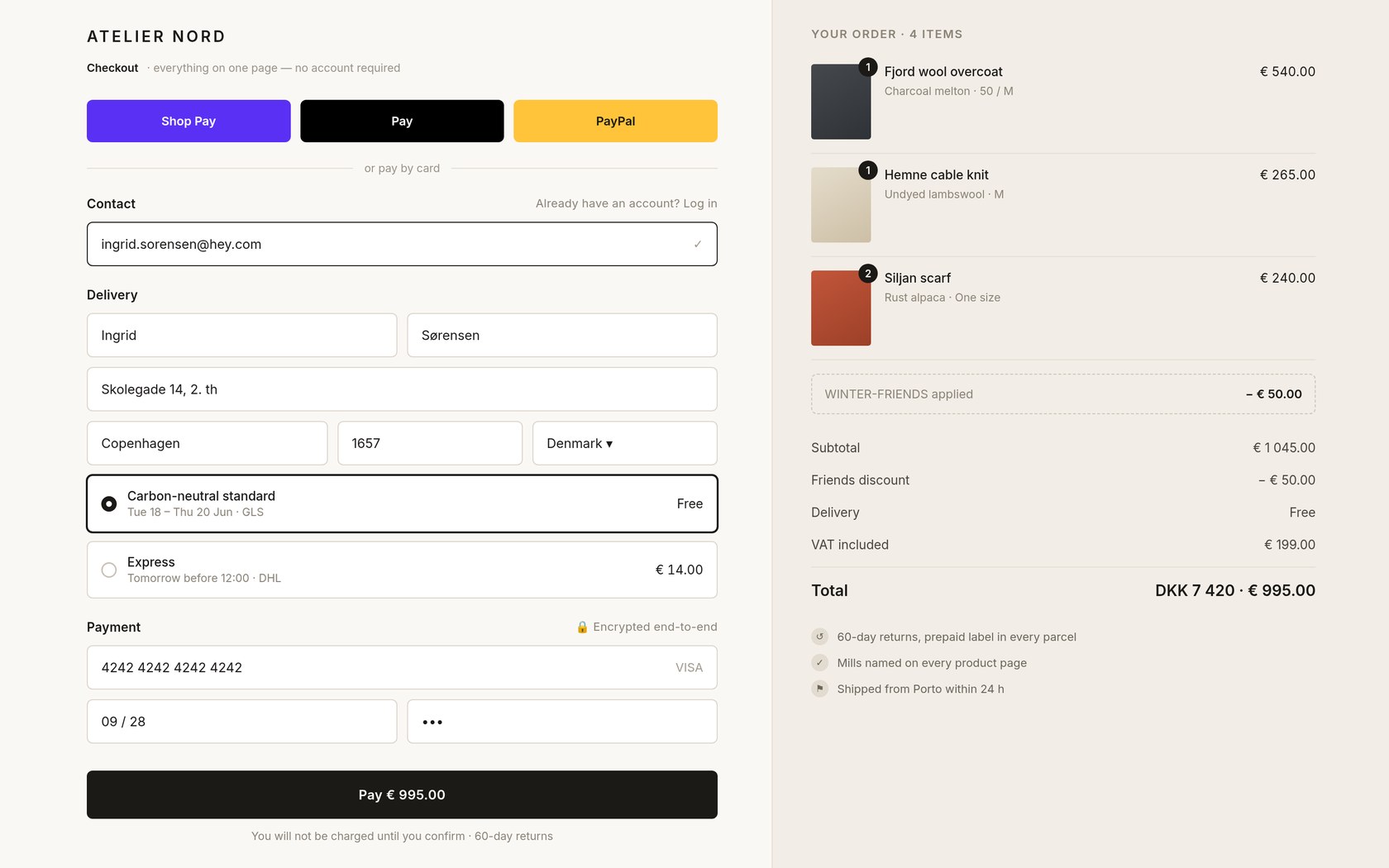The width and height of the screenshot is (1389, 868).
Task: Click the expiry date field 09 / 28
Action: pyautogui.click(x=241, y=721)
